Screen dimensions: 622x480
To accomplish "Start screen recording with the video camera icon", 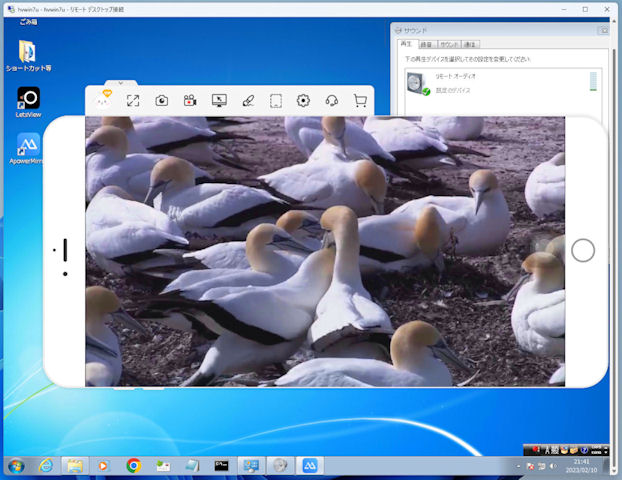I will 190,101.
